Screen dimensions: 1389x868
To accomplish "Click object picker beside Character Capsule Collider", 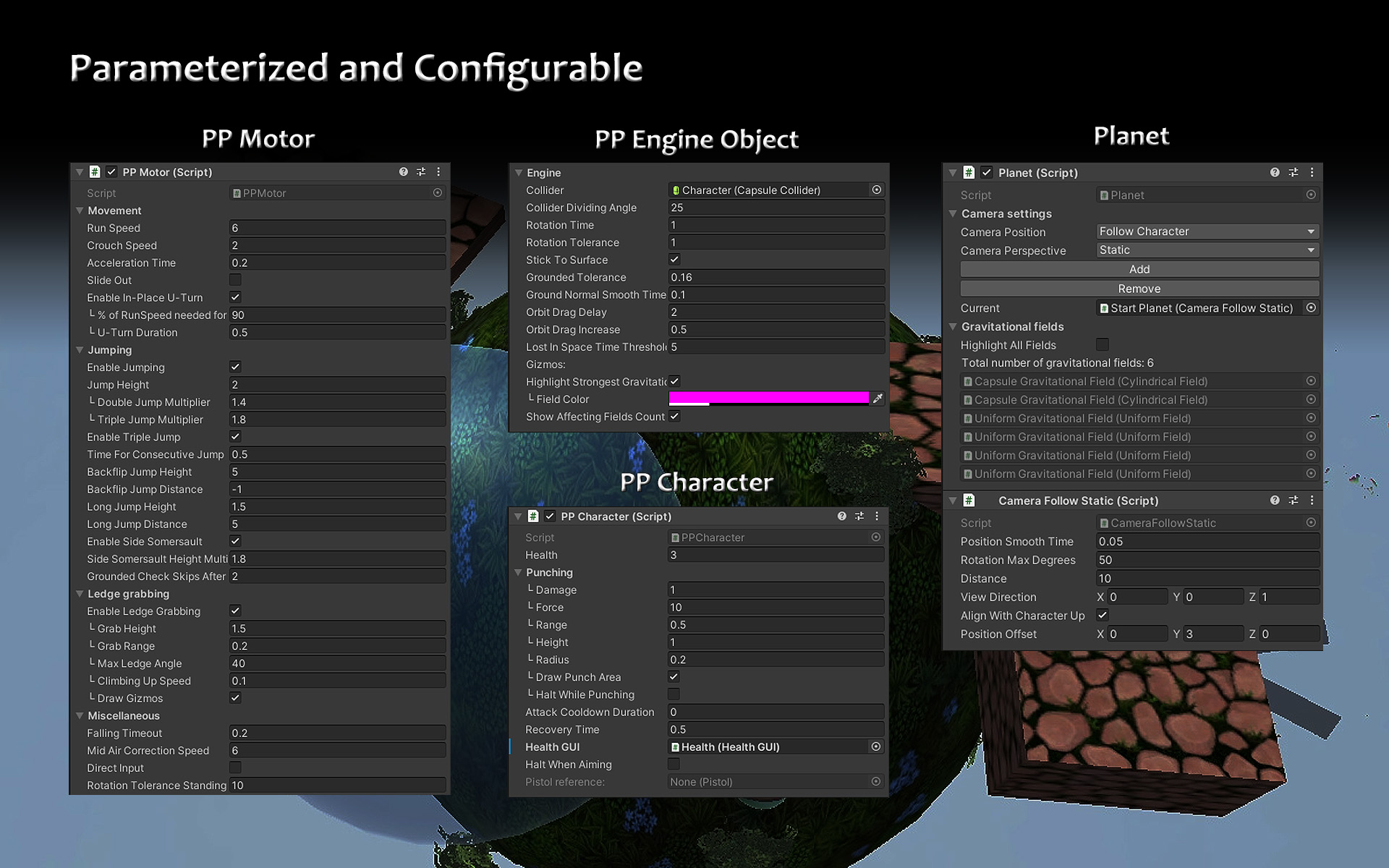I will (x=877, y=190).
